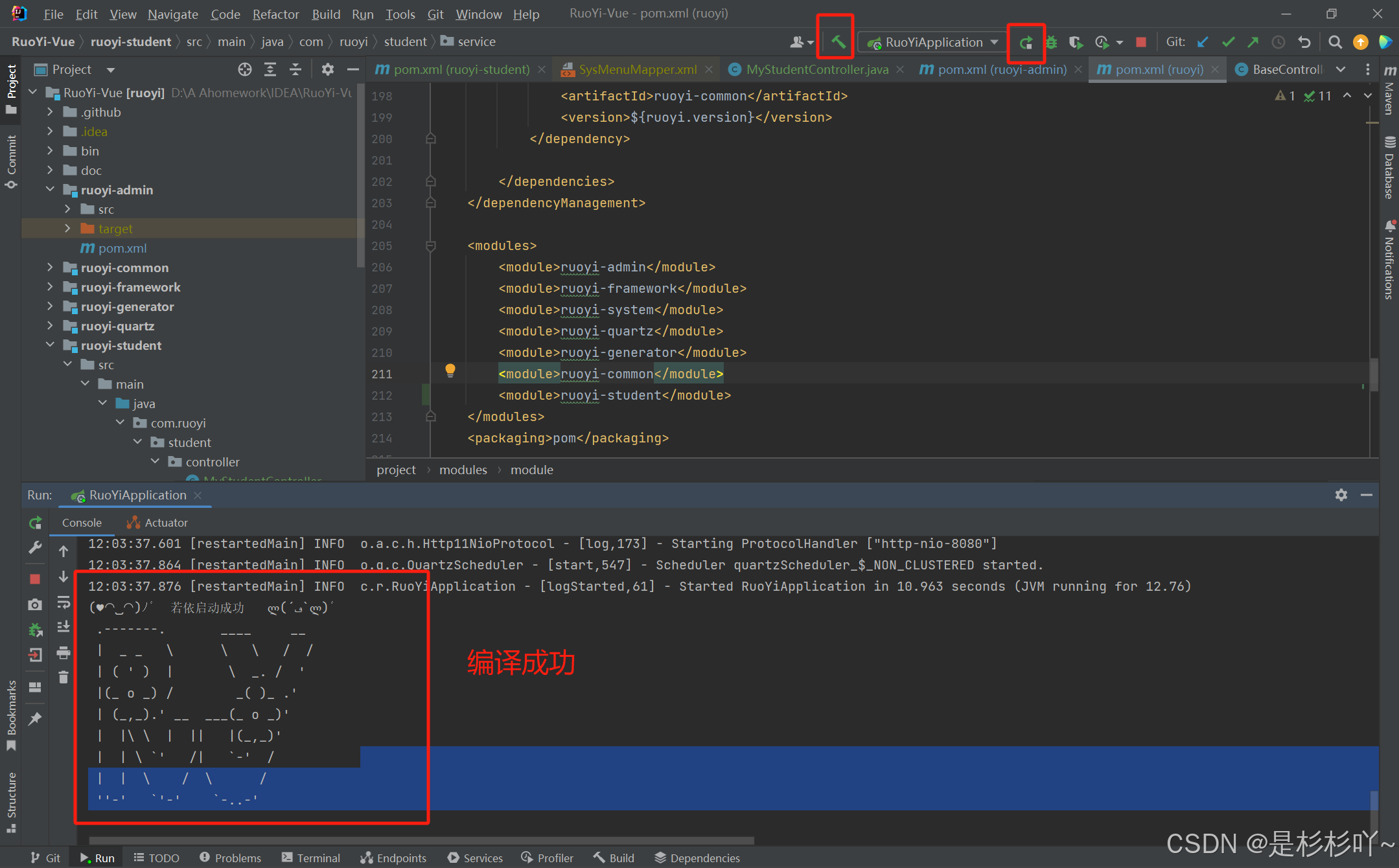The height and width of the screenshot is (868, 1399).
Task: Stop the running application with red square
Action: pyautogui.click(x=1141, y=43)
